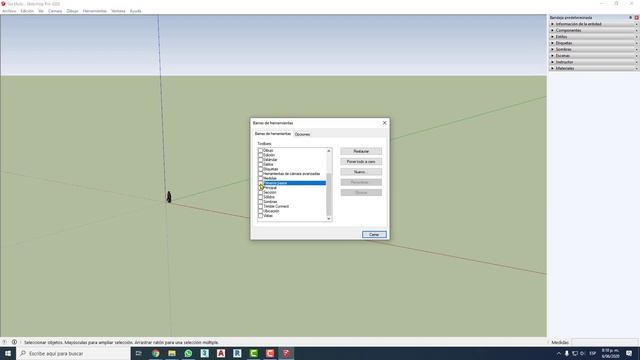Screen dimensions: 640x360
Task: Click the status bar help question icon
Action: pyautogui.click(x=4, y=342)
